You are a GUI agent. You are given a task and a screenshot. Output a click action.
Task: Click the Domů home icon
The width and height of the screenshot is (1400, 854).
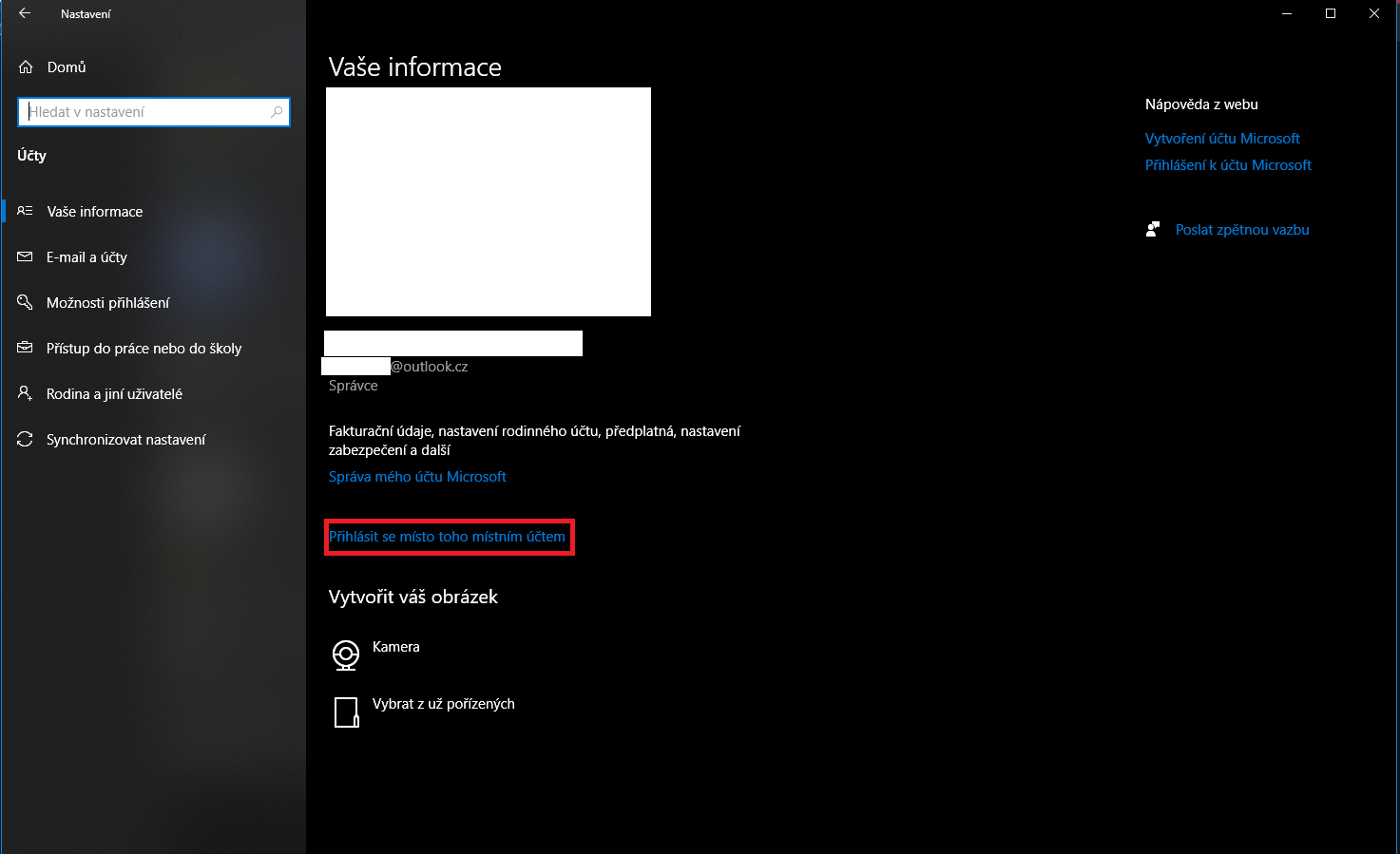pyautogui.click(x=26, y=67)
